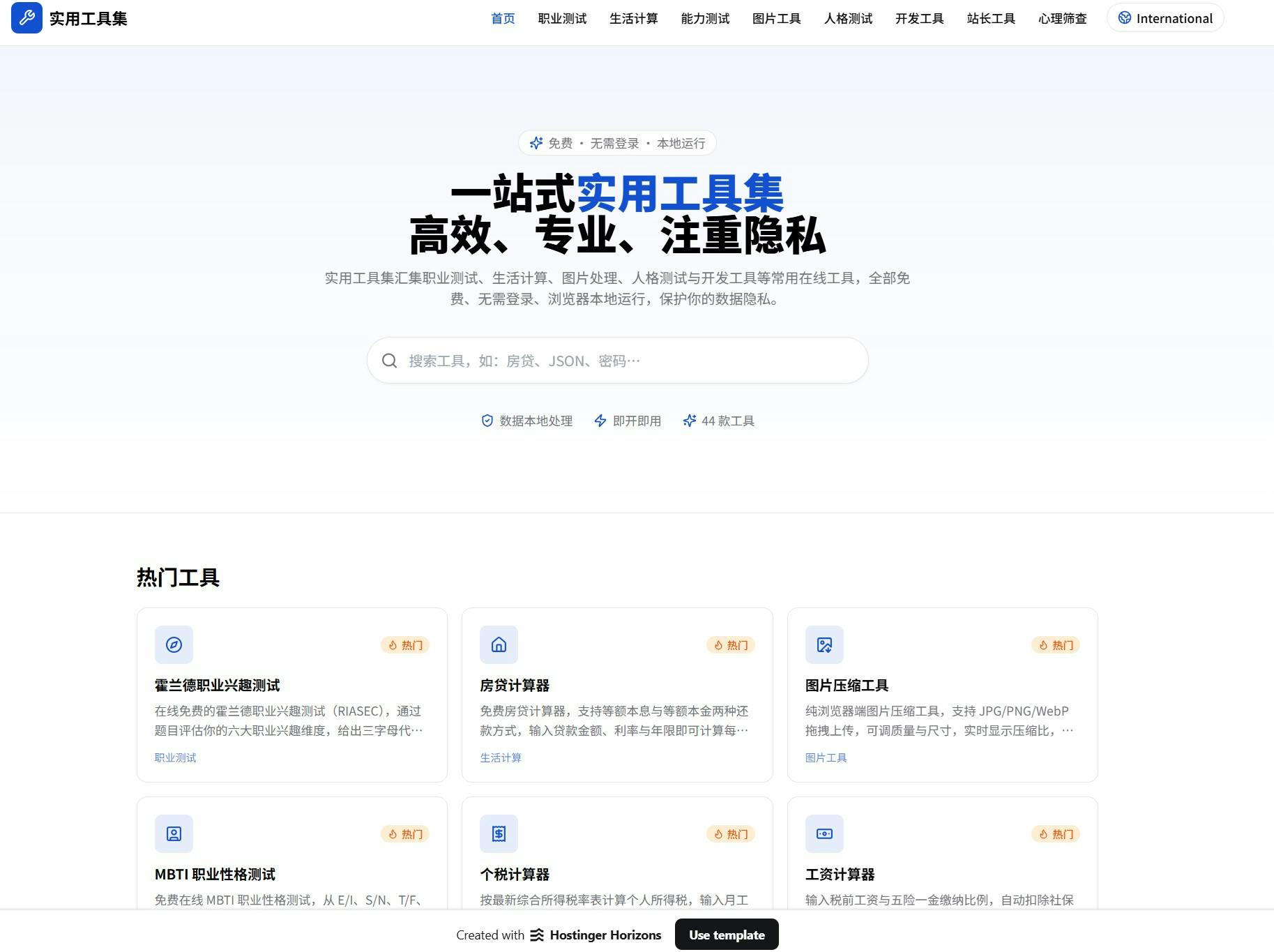Image resolution: width=1274 pixels, height=952 pixels.
Task: Open the 职业测试 menu item
Action: (562, 19)
